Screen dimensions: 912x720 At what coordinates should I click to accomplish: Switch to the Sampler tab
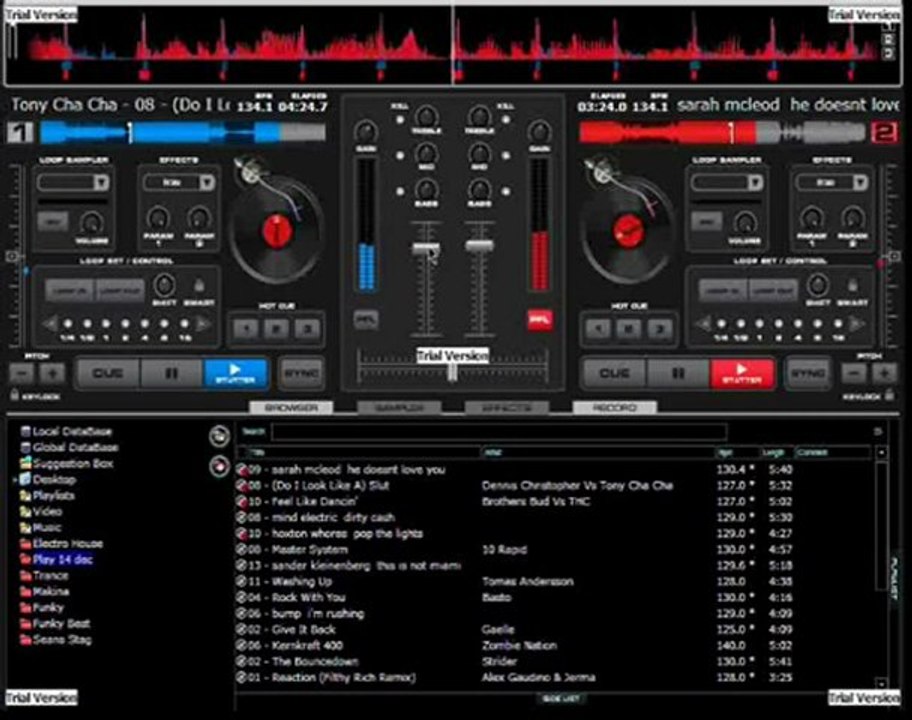pos(399,408)
